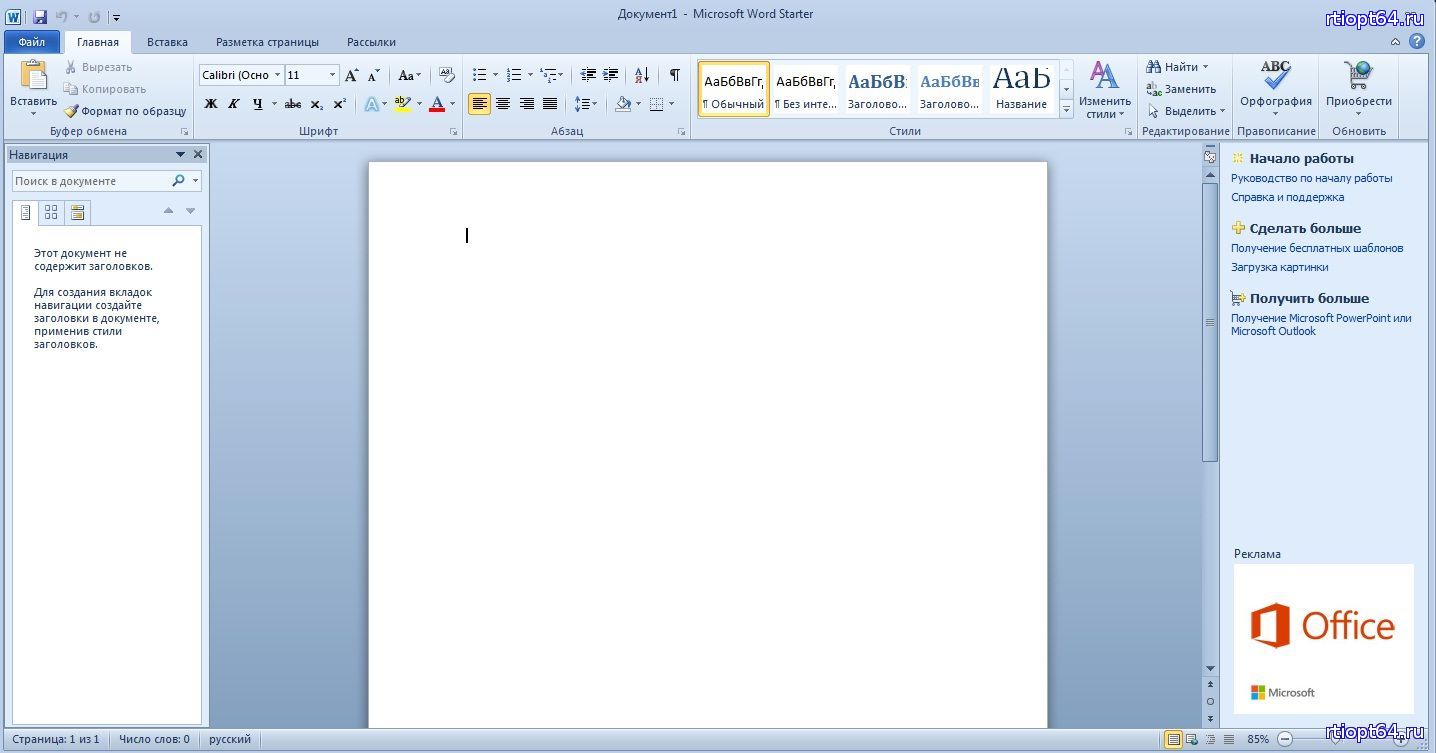Viewport: 1436px width, 753px height.
Task: Toggle italic К formatting
Action: pyautogui.click(x=234, y=104)
